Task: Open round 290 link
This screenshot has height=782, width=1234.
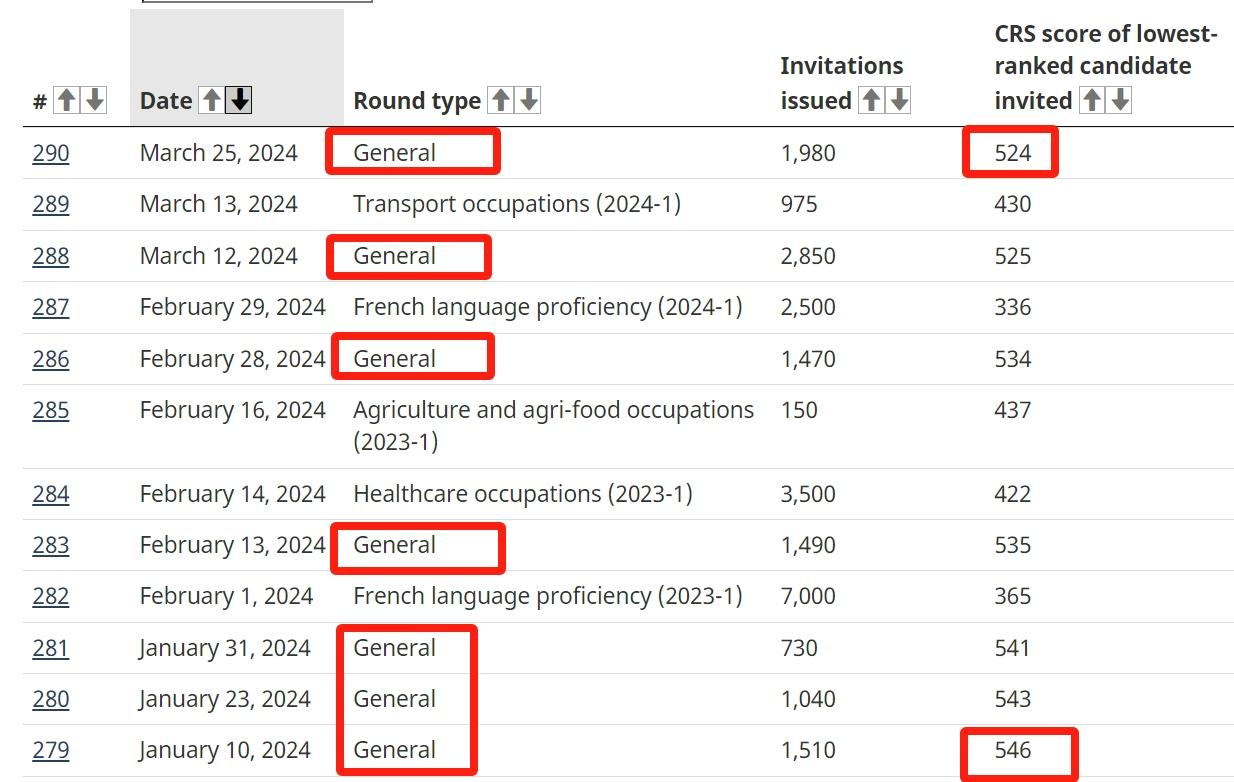Action: tap(51, 153)
